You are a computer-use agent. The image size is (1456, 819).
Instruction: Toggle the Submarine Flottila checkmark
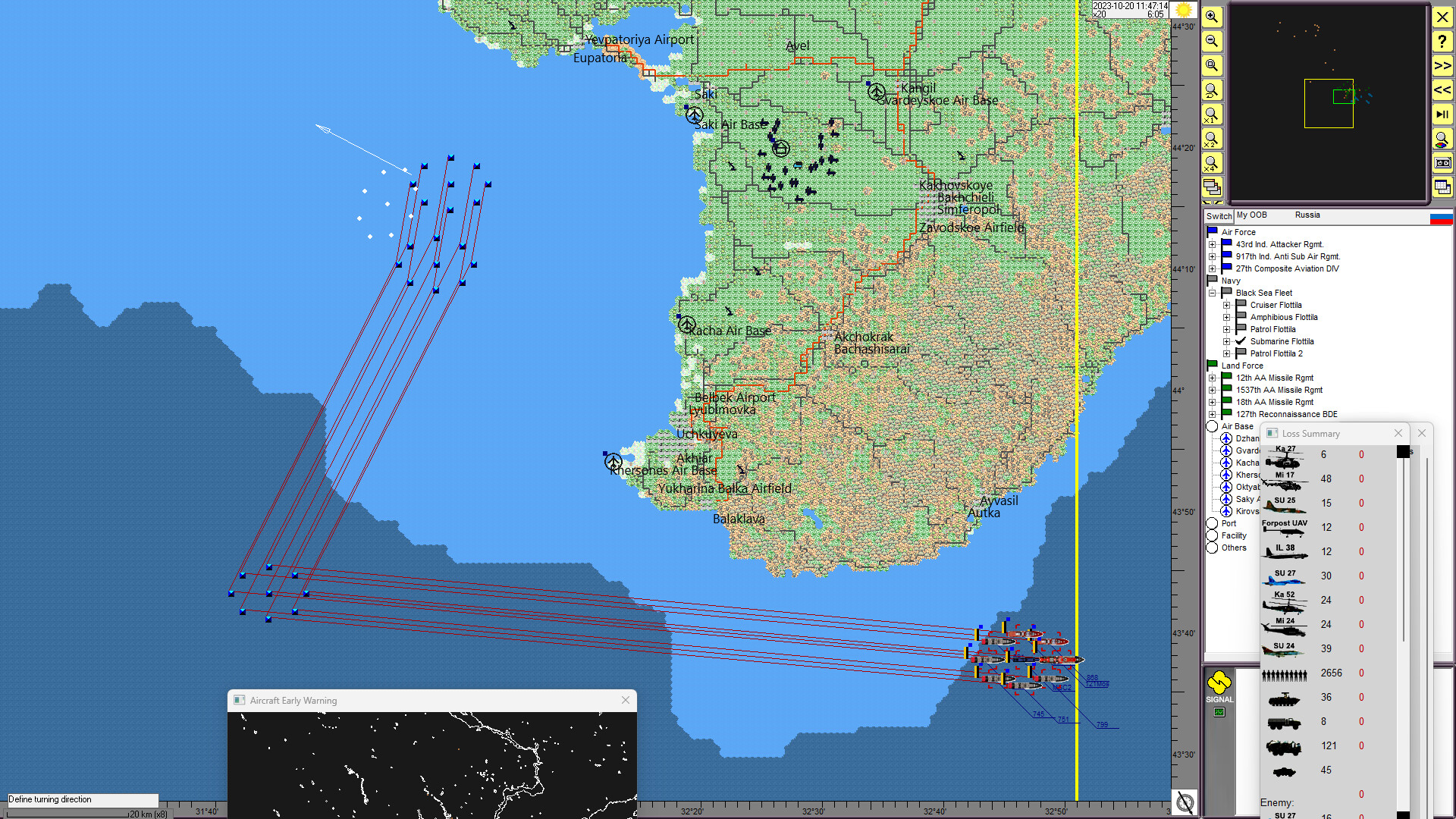[1239, 341]
